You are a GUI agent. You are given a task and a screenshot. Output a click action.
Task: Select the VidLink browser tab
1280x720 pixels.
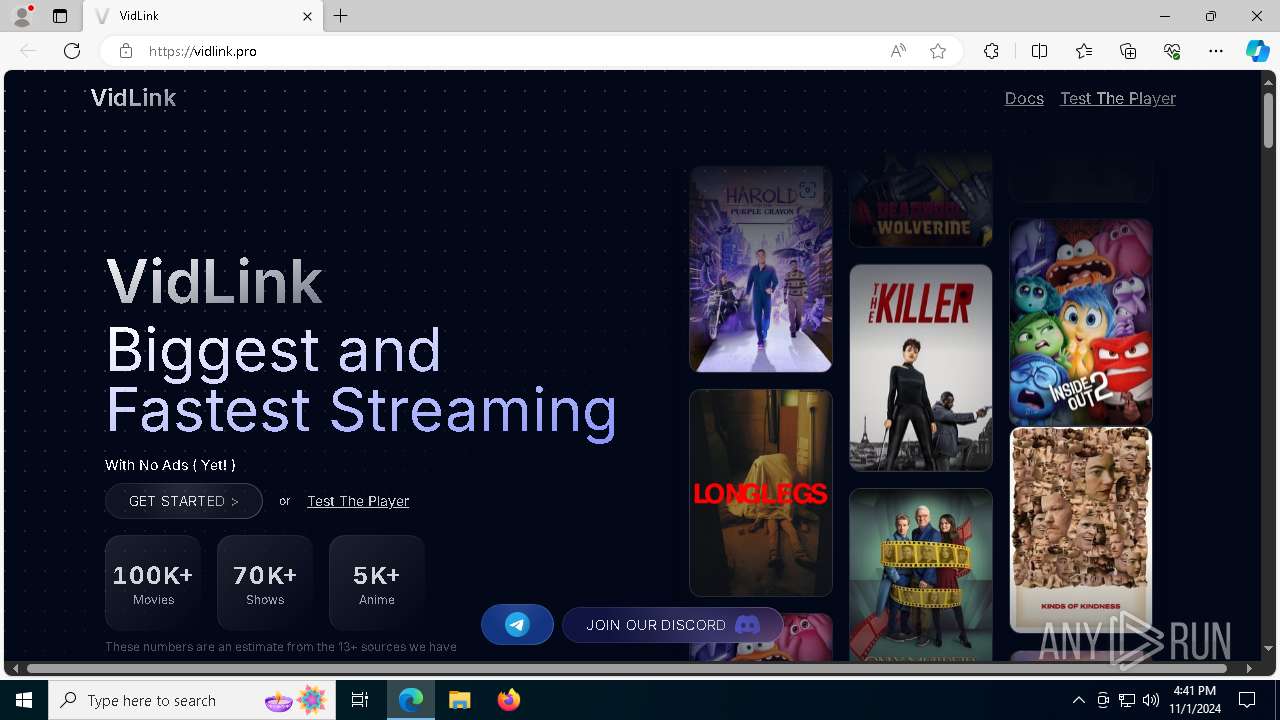(204, 16)
